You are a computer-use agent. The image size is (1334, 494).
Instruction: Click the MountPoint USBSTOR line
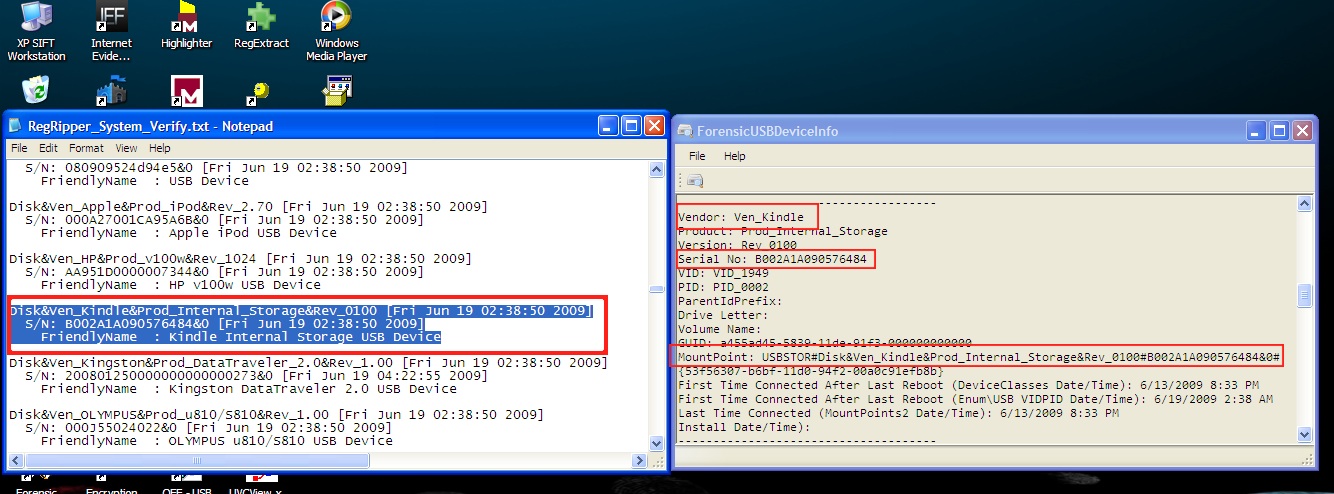pos(980,357)
